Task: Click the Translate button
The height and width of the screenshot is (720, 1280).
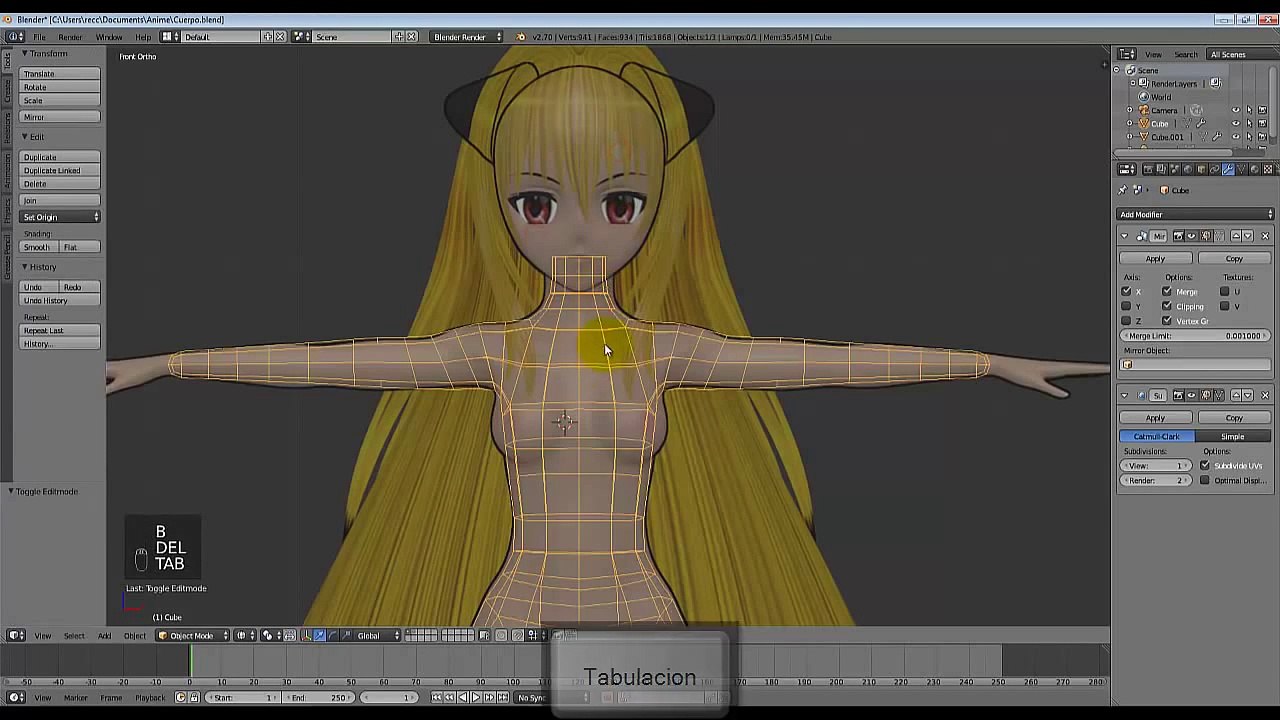Action: coord(60,73)
